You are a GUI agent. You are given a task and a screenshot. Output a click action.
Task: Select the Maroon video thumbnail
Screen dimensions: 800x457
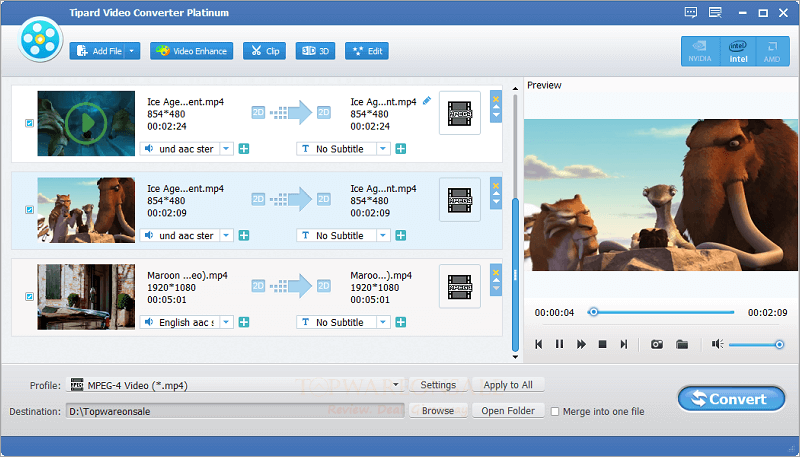(86, 297)
